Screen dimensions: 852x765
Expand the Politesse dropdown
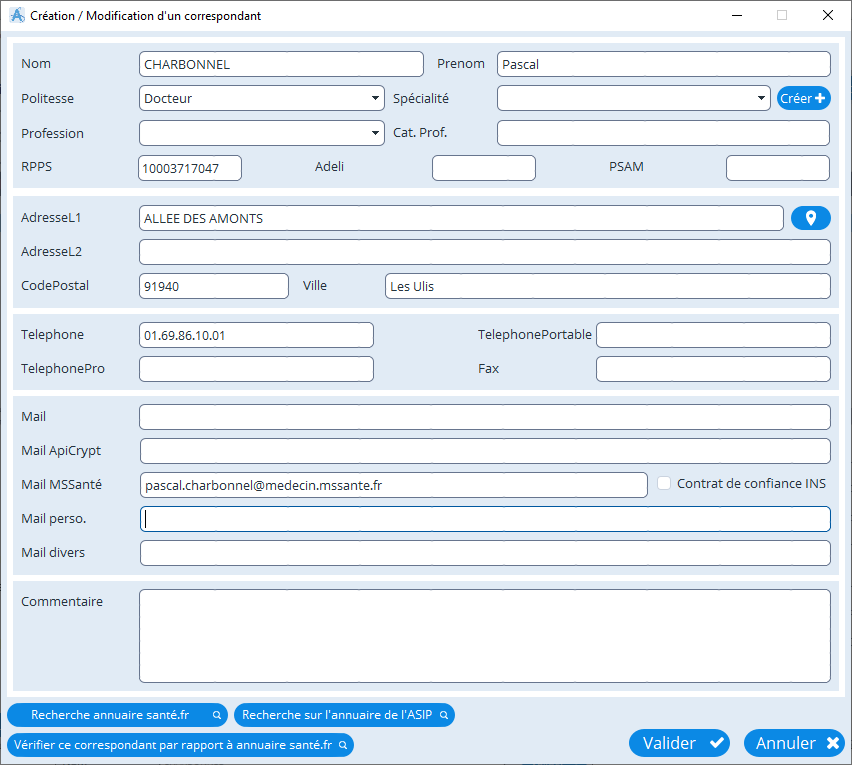point(375,99)
